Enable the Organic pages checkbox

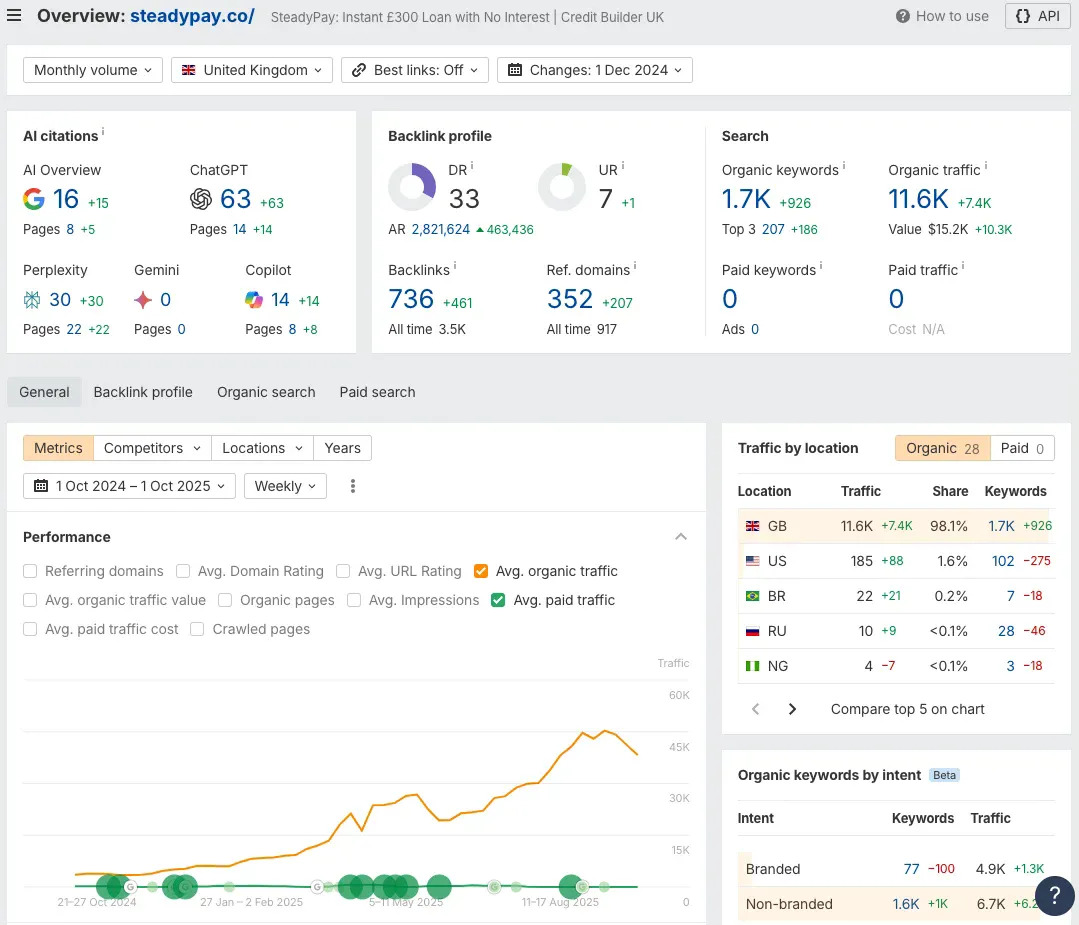225,600
